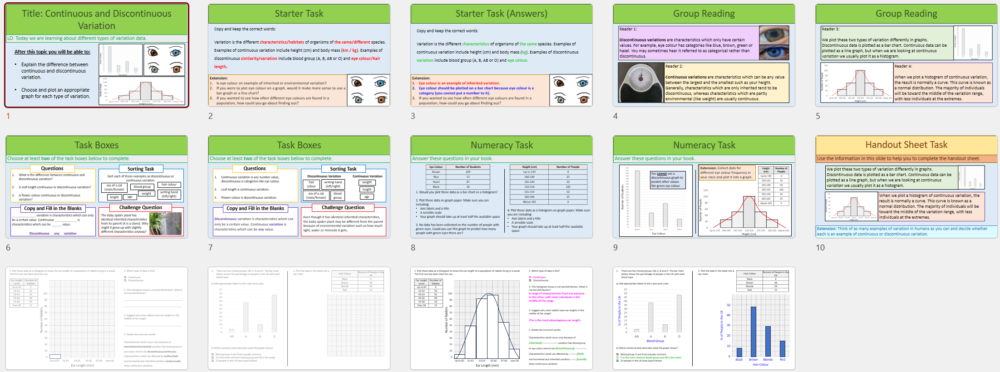
Task: Click slide number 10 label
Action: point(820,248)
